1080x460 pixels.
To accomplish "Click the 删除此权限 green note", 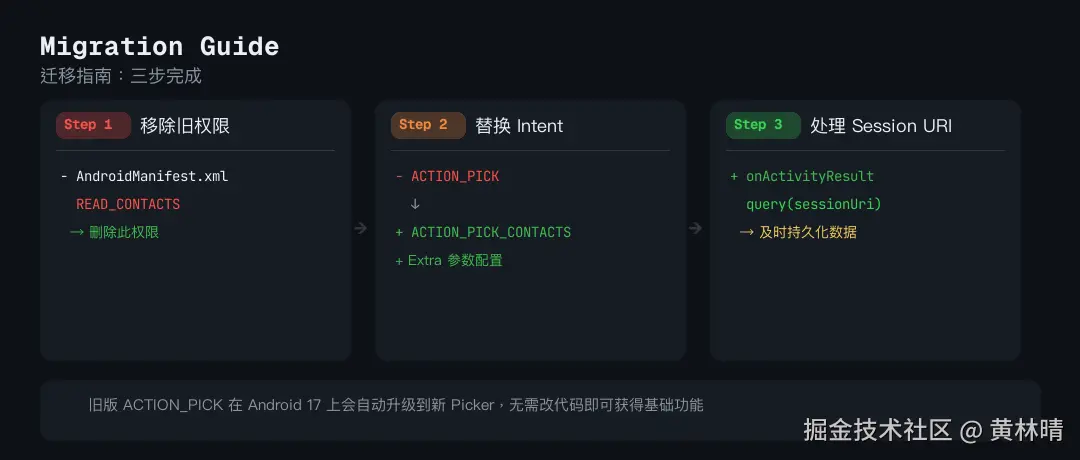I will point(114,232).
